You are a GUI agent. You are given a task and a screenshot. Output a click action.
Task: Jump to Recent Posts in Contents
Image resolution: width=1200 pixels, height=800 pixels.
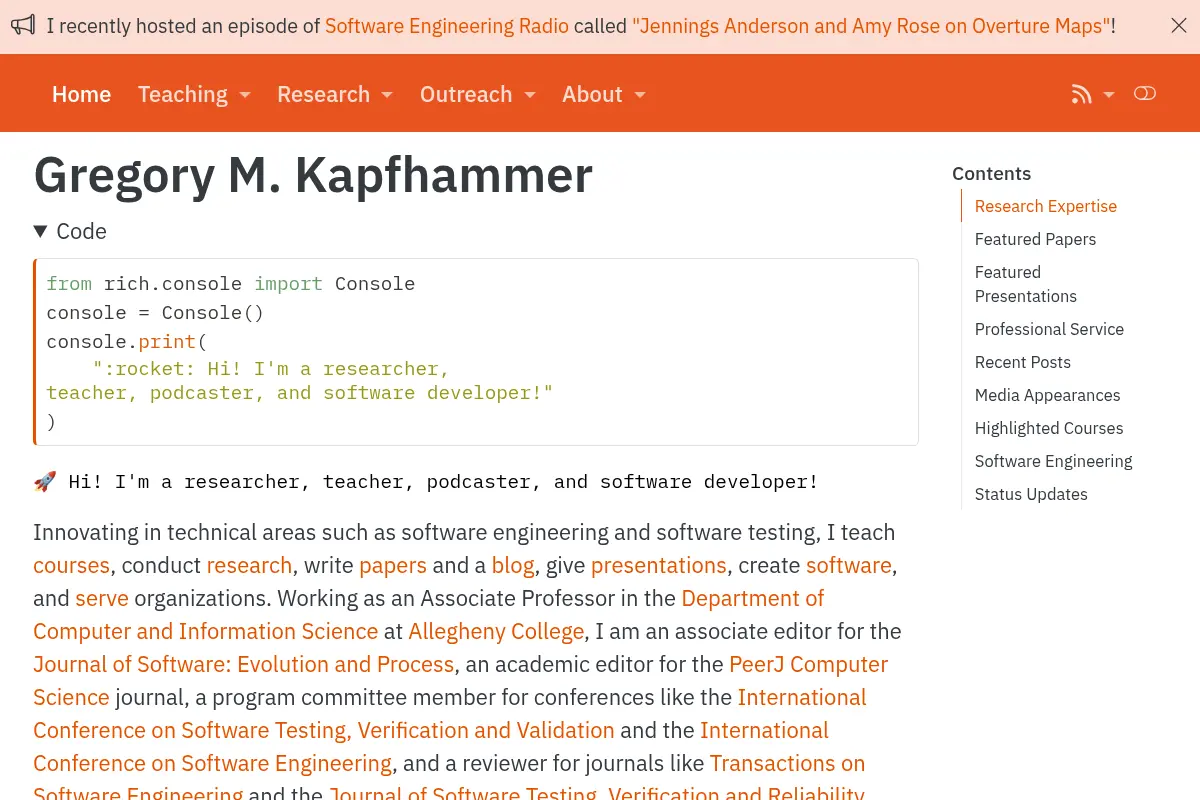click(1023, 362)
